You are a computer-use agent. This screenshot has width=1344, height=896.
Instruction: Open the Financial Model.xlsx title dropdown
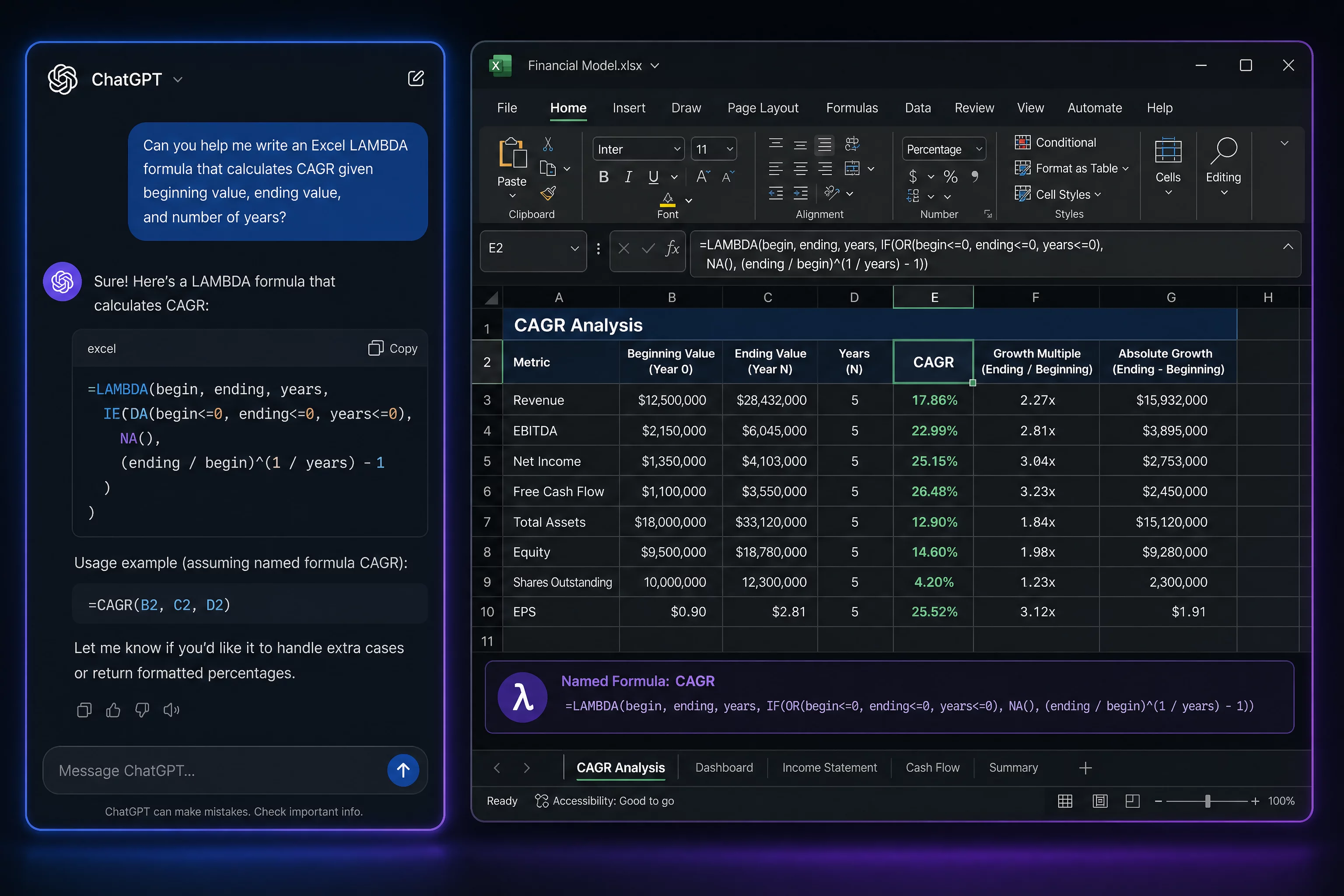pyautogui.click(x=655, y=66)
